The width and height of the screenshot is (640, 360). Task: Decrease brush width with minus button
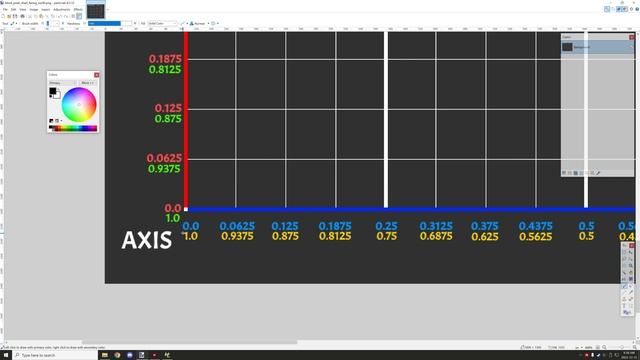(x=42, y=23)
